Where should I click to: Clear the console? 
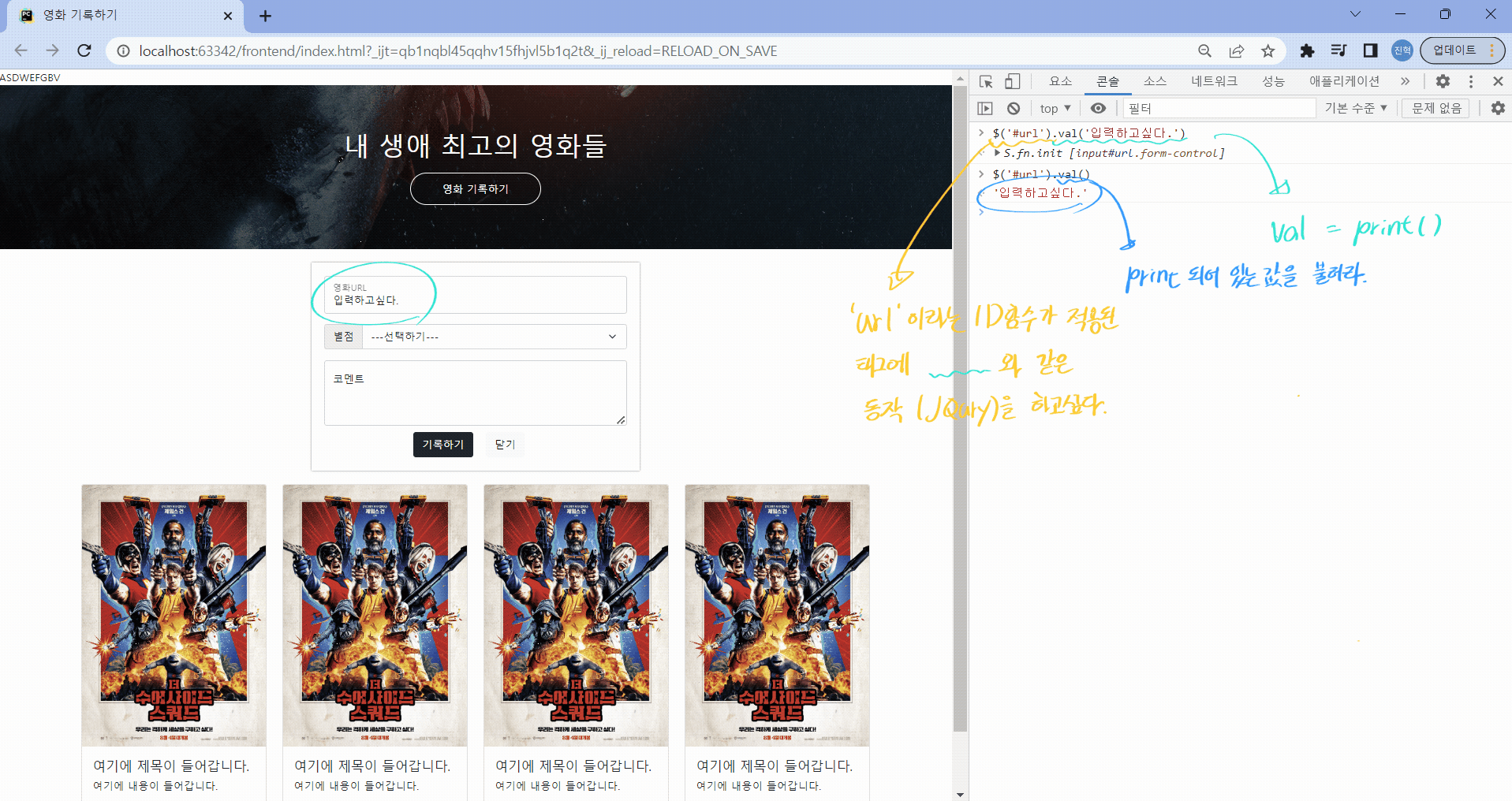[x=1014, y=108]
